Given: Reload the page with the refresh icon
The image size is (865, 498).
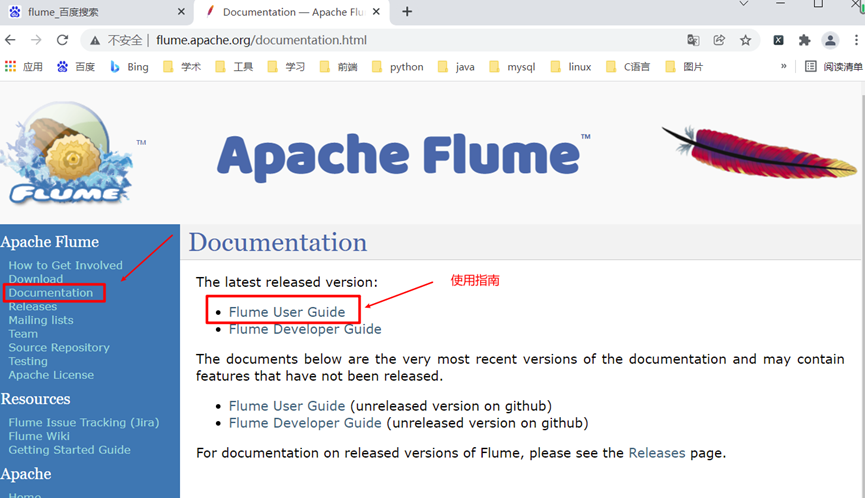Looking at the screenshot, I should coord(62,40).
